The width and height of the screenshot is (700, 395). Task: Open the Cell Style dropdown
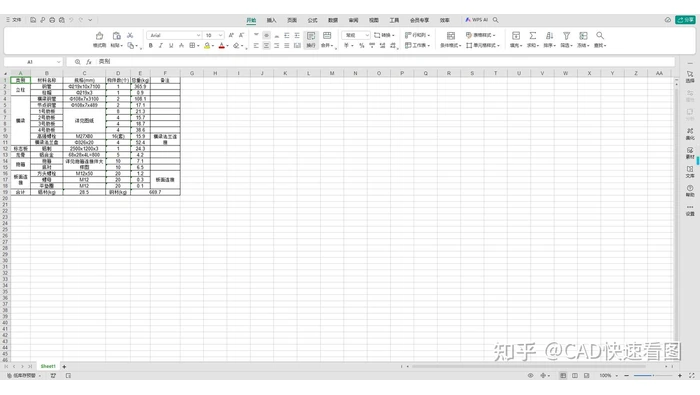(x=483, y=46)
